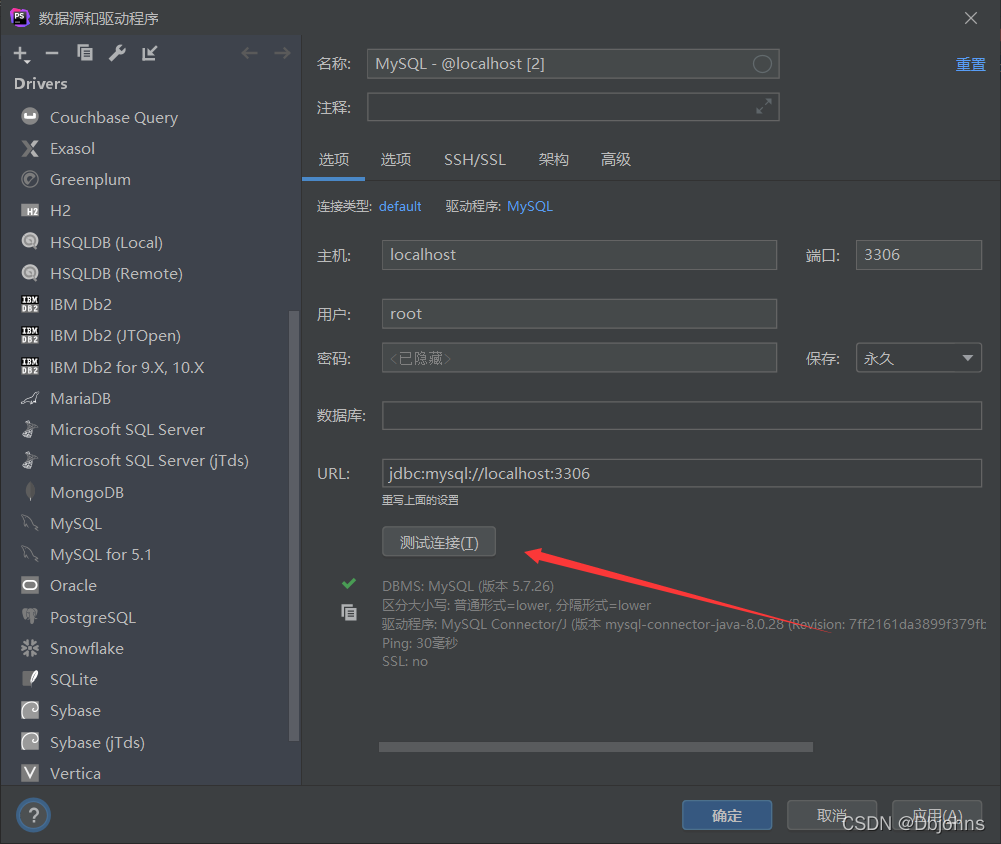The height and width of the screenshot is (844, 1001).
Task: Click 测试连接 test connection button
Action: pos(439,543)
